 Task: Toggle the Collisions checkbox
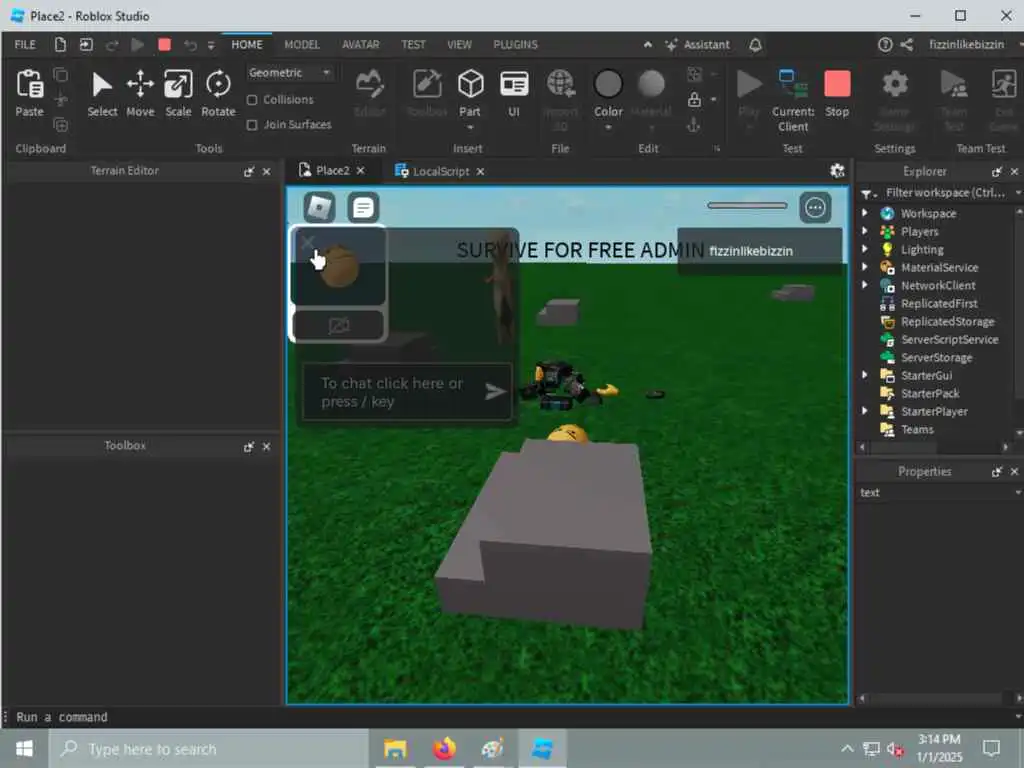pos(252,100)
